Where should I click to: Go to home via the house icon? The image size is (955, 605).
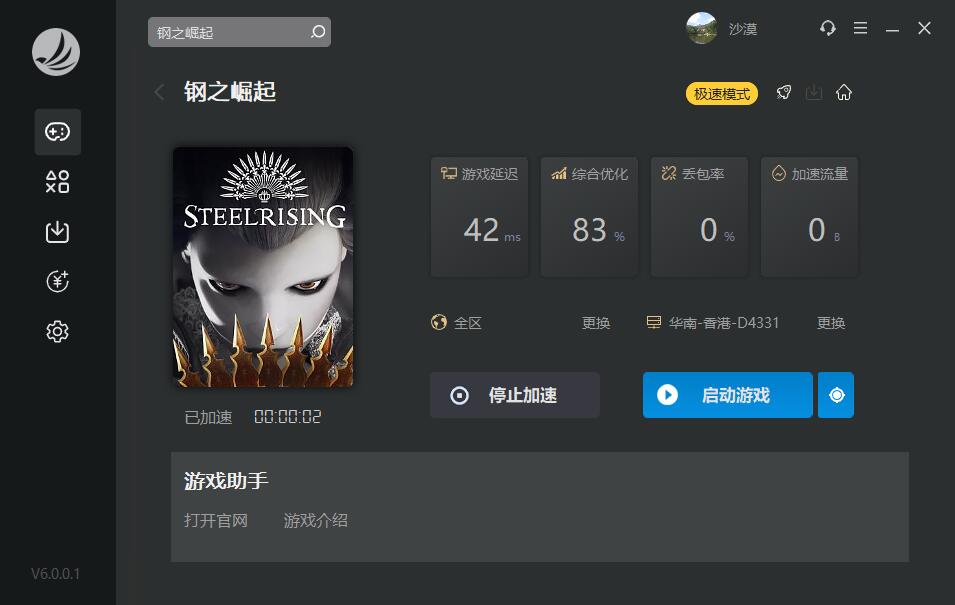tap(844, 93)
